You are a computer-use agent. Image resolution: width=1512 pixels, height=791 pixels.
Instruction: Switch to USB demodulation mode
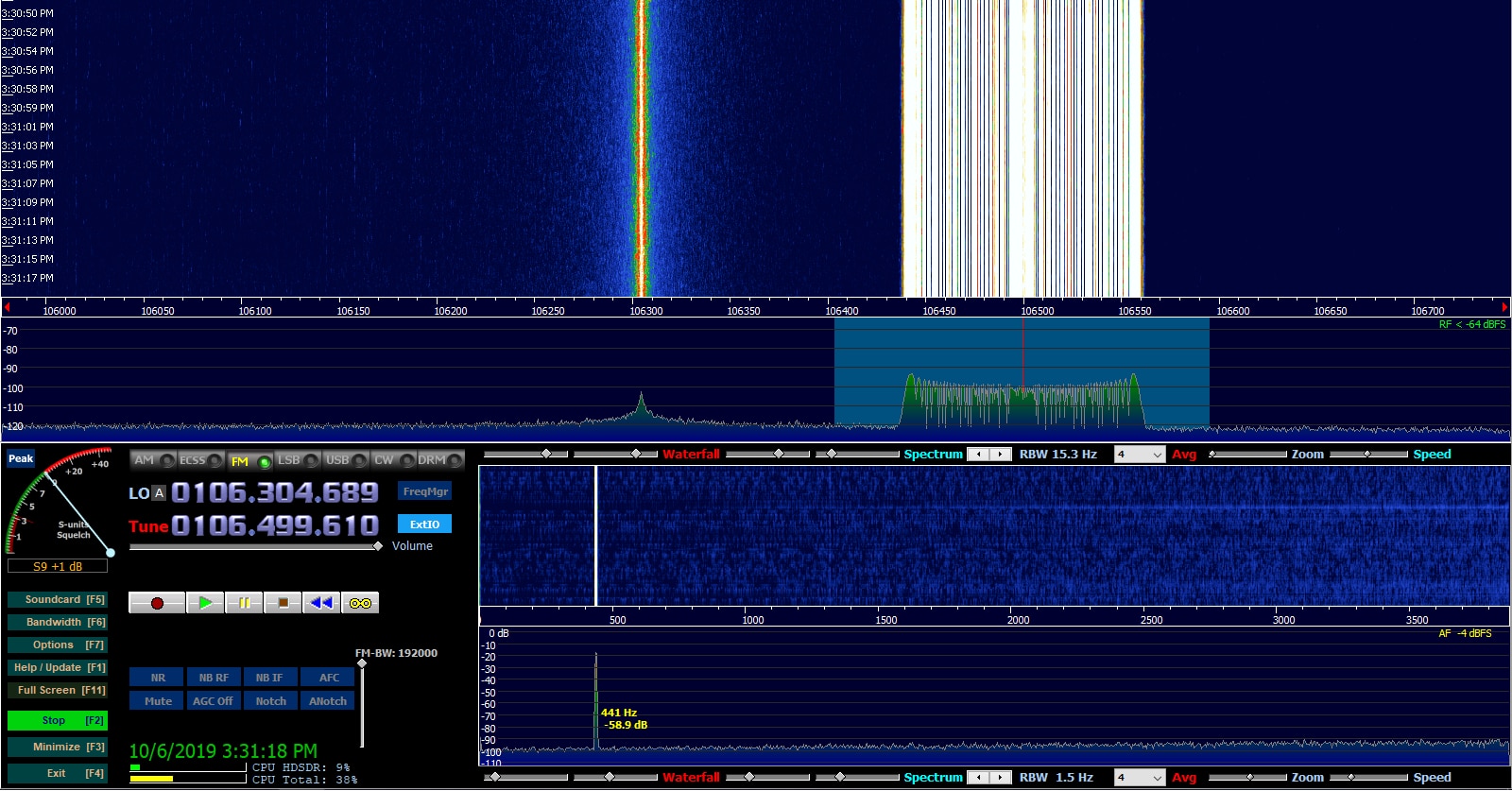pyautogui.click(x=337, y=460)
